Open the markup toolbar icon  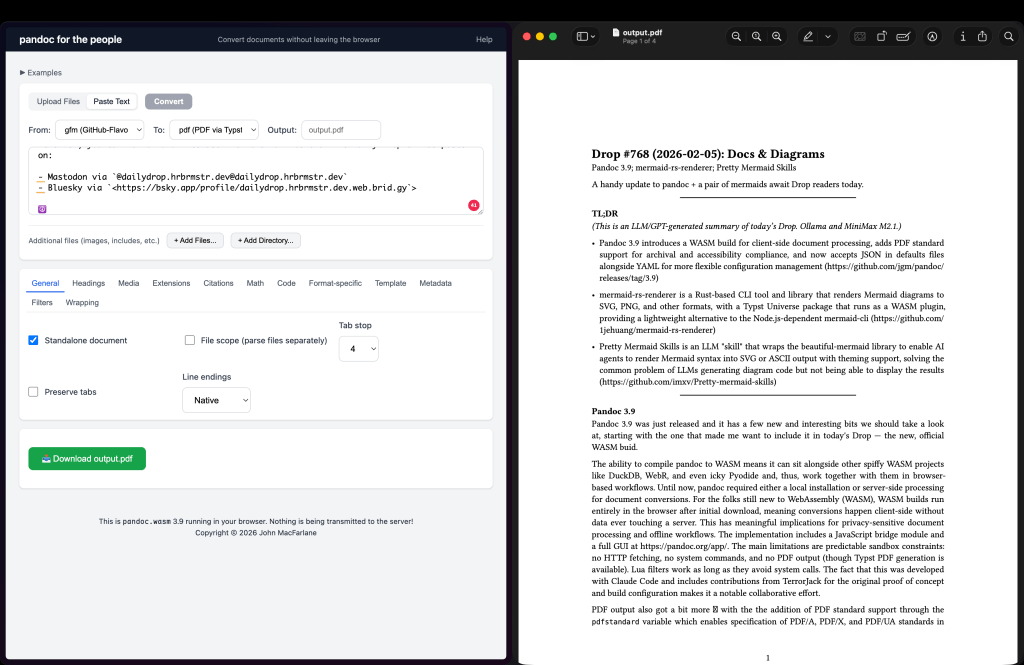[932, 37]
